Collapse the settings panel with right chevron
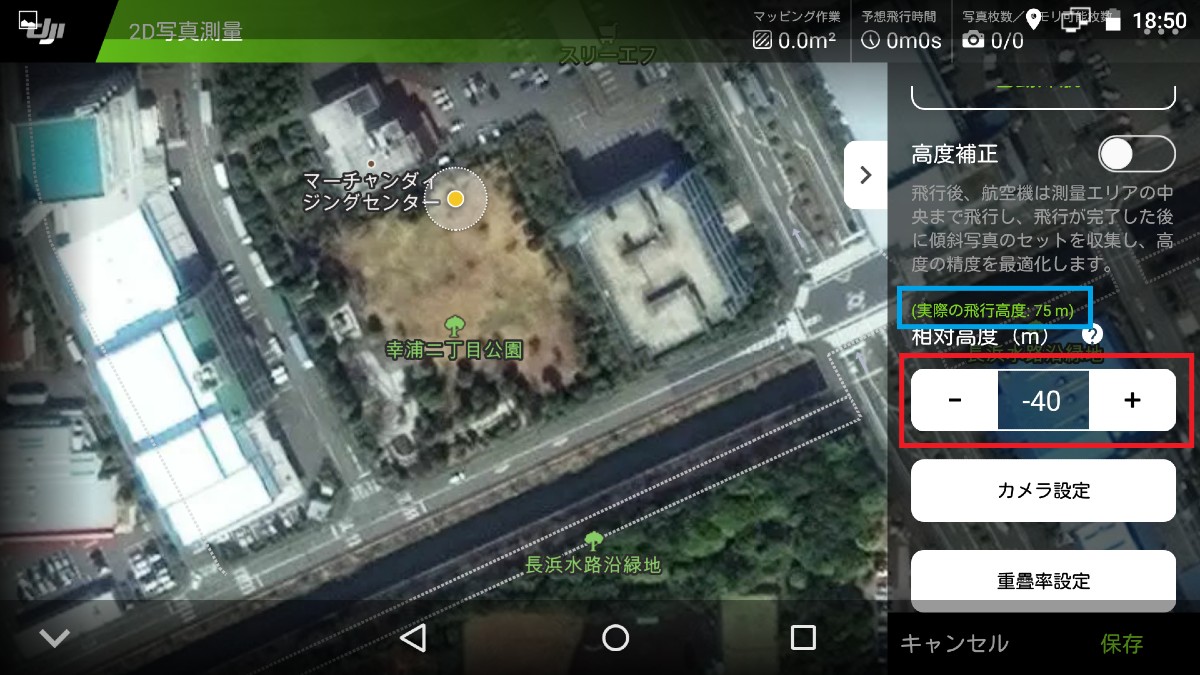1200x675 pixels. 865,175
